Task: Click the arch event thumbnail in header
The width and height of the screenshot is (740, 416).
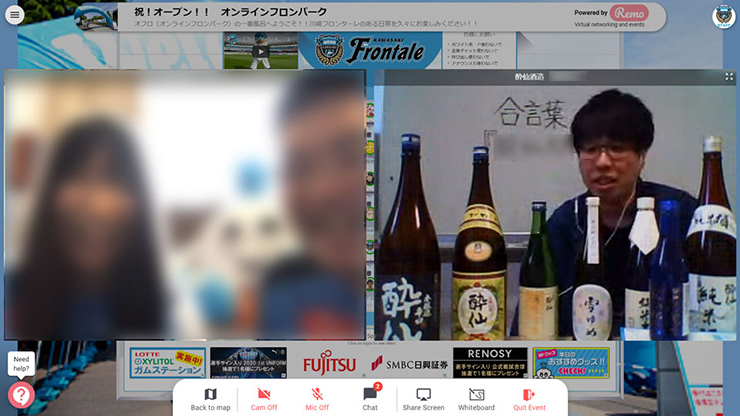Action: click(96, 17)
